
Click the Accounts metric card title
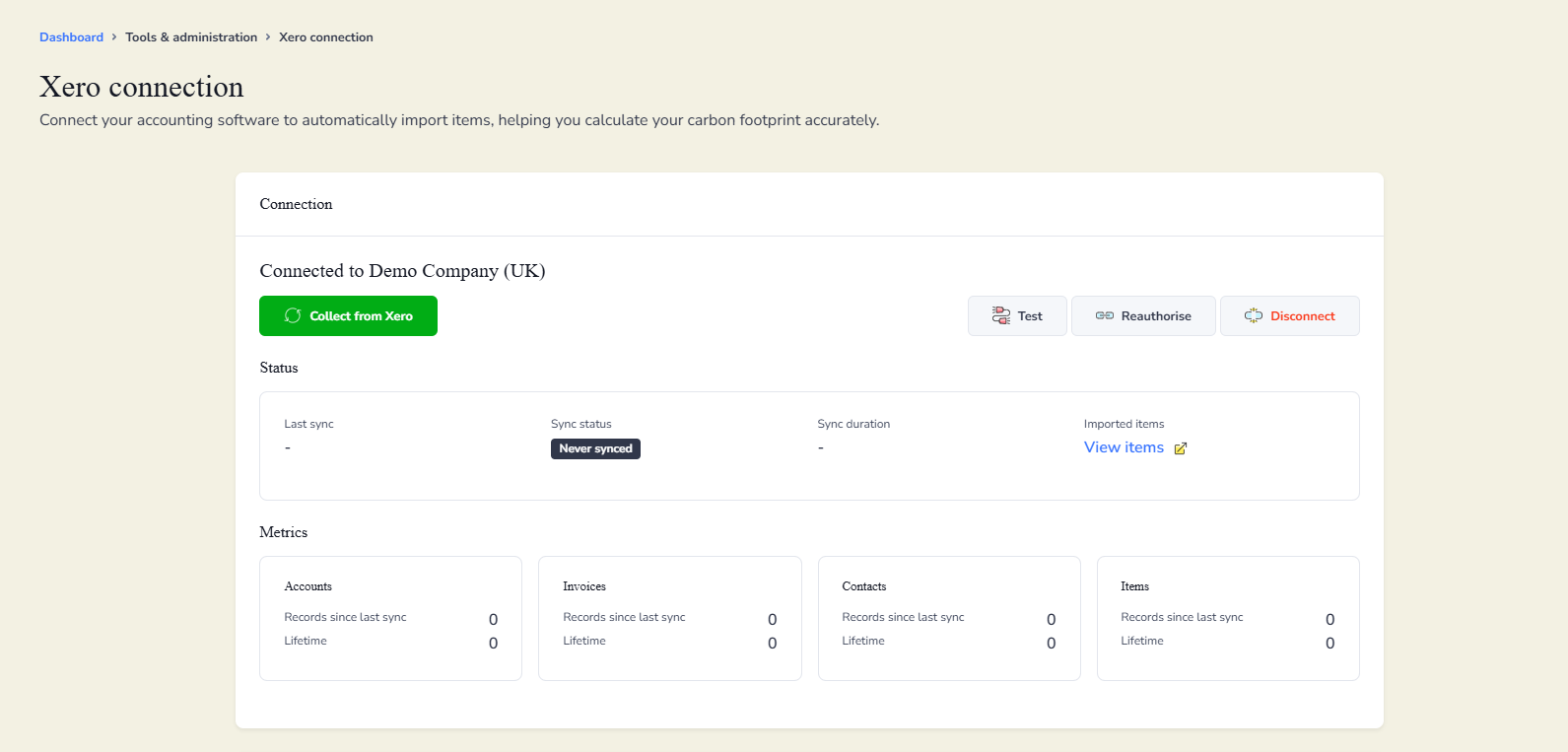(x=308, y=586)
